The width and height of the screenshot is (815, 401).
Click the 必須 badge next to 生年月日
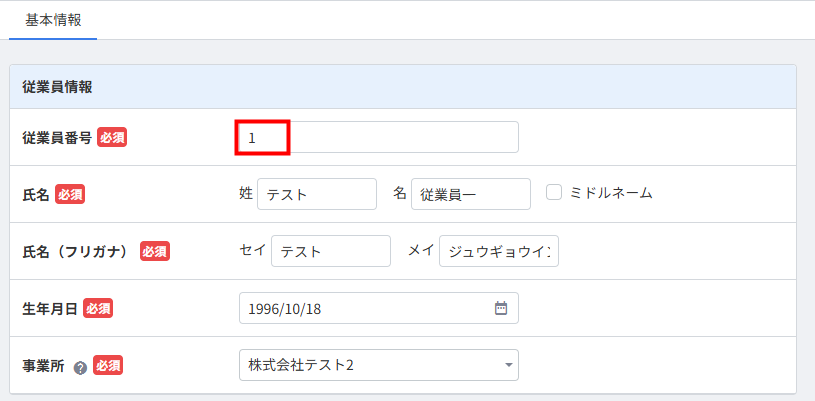[98, 308]
